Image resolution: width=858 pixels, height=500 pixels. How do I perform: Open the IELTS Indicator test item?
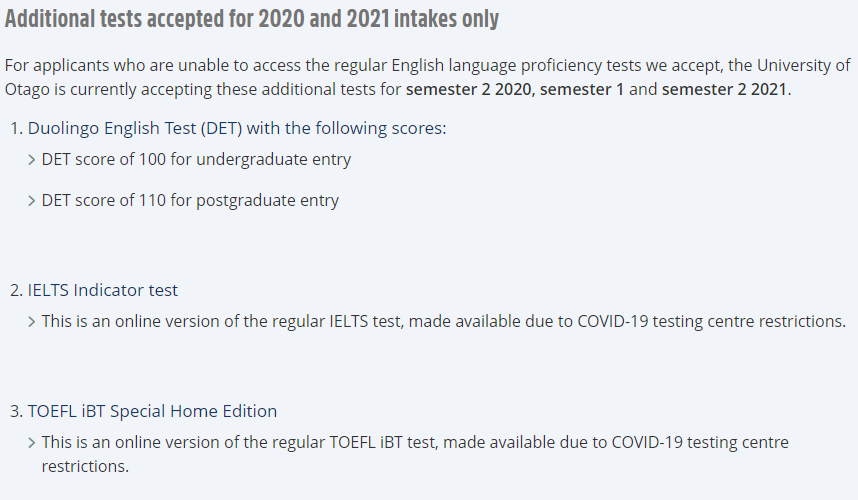click(x=103, y=290)
